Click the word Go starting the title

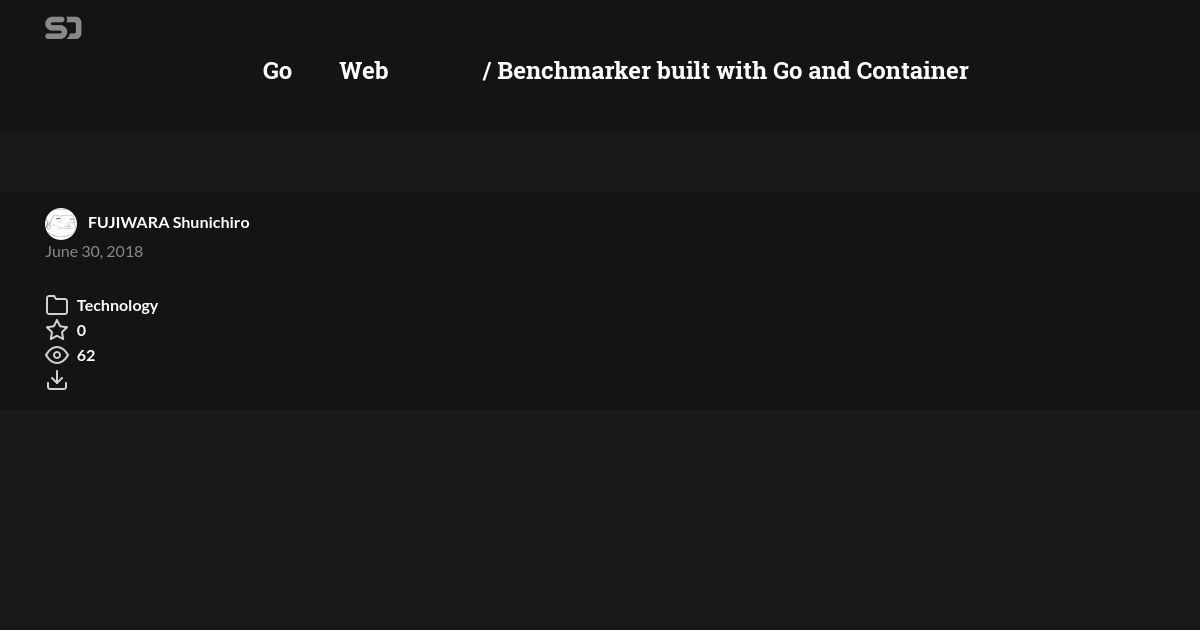(277, 71)
